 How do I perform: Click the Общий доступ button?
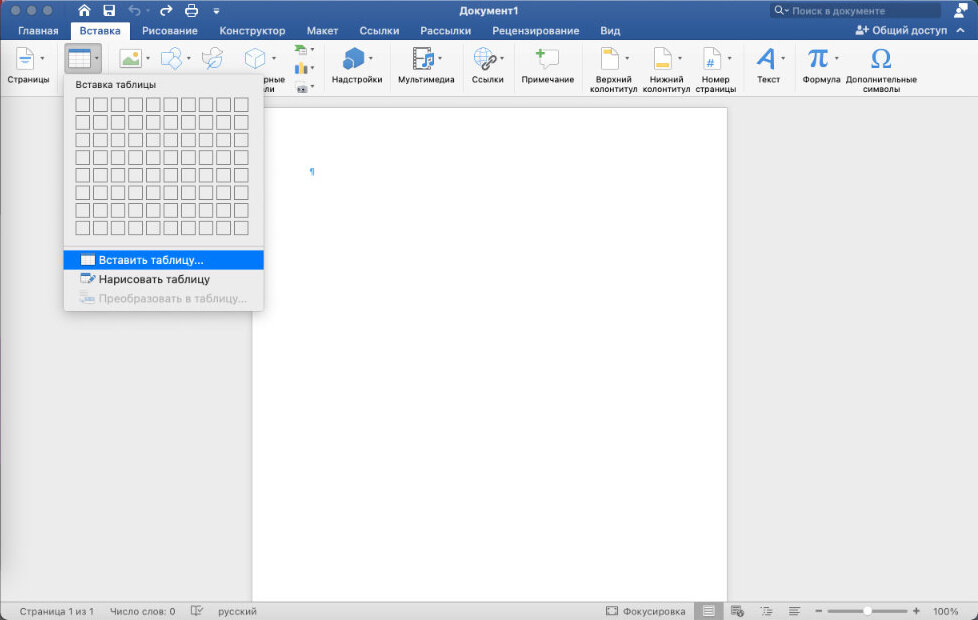pos(901,30)
